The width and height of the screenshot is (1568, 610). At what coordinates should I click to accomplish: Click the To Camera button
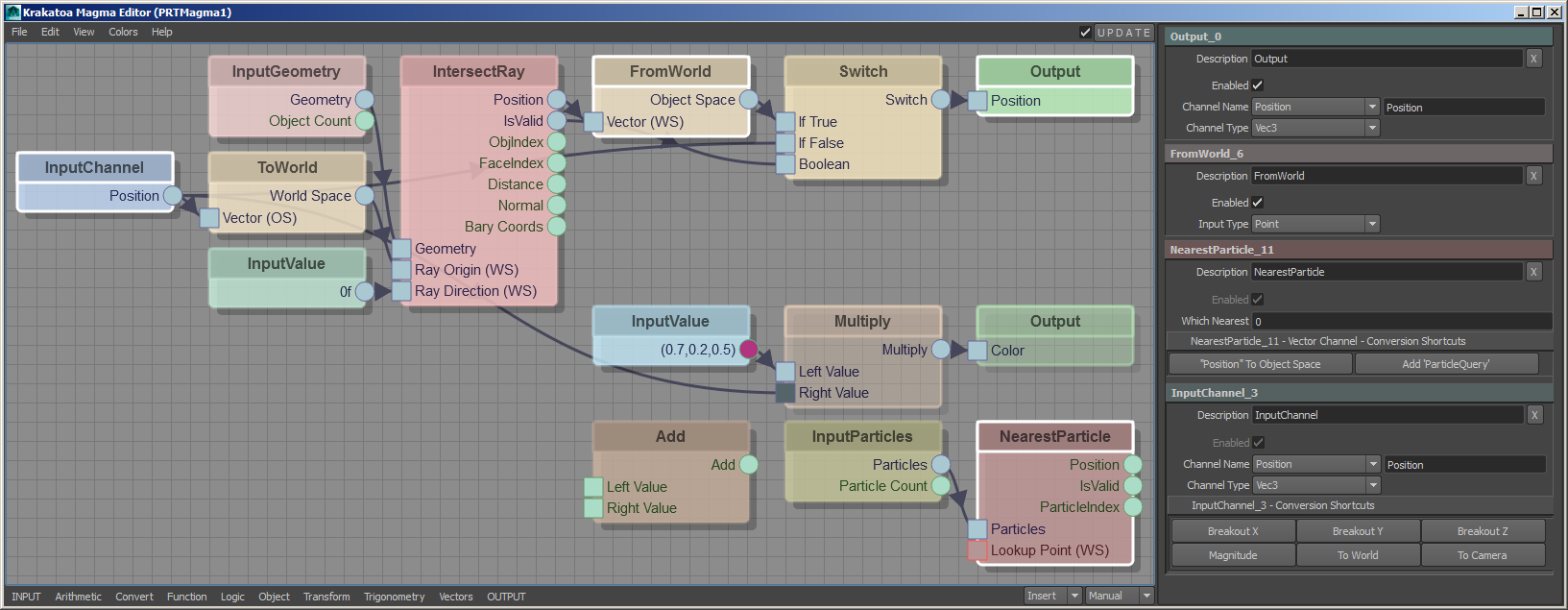[1483, 555]
